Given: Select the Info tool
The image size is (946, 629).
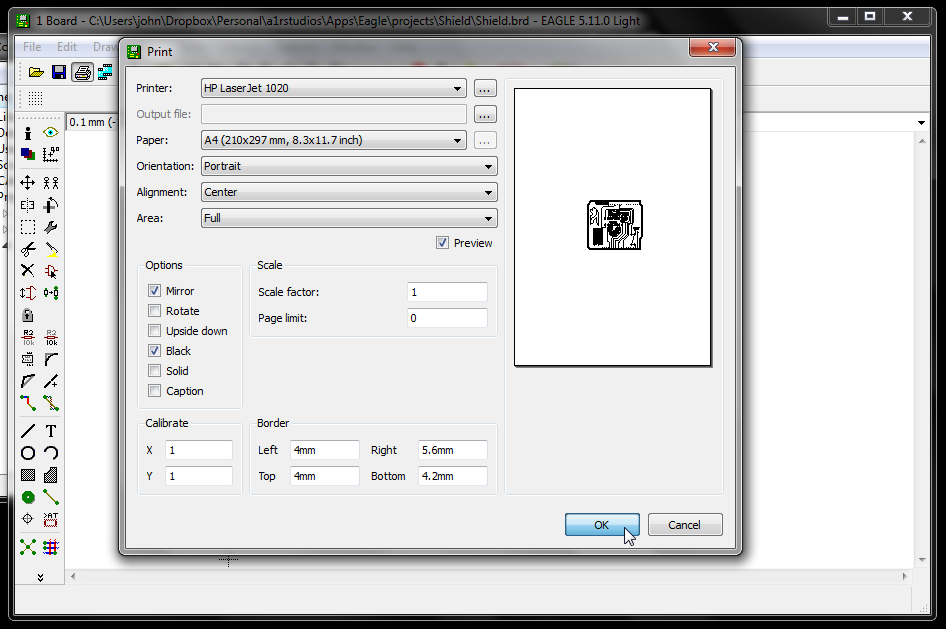Looking at the screenshot, I should click(x=28, y=133).
